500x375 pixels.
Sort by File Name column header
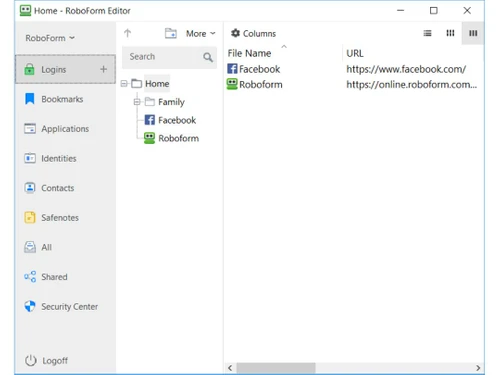coord(249,53)
